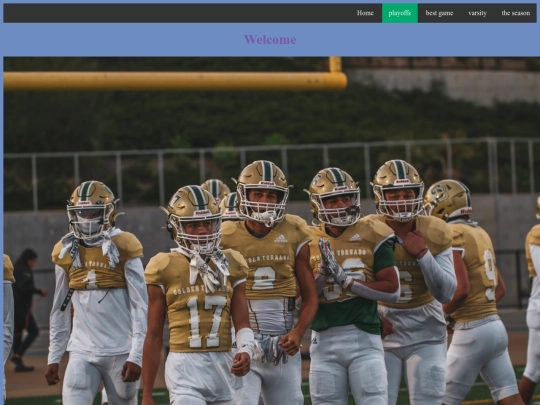The width and height of the screenshot is (540, 405).
Task: Select the highlighted playoffs menu item
Action: pos(400,13)
